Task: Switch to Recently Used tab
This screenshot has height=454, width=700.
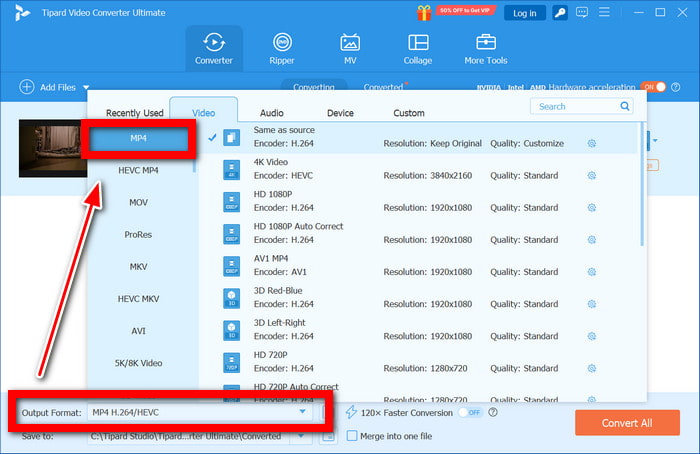Action: (135, 113)
